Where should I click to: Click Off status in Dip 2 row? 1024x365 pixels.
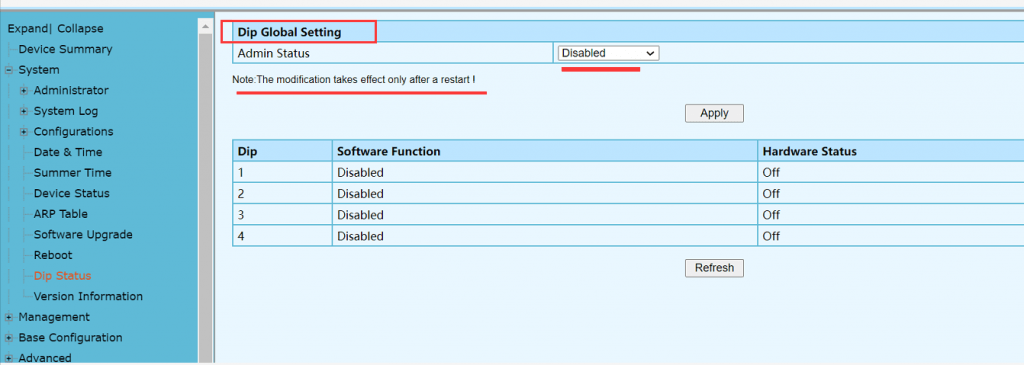click(x=771, y=194)
